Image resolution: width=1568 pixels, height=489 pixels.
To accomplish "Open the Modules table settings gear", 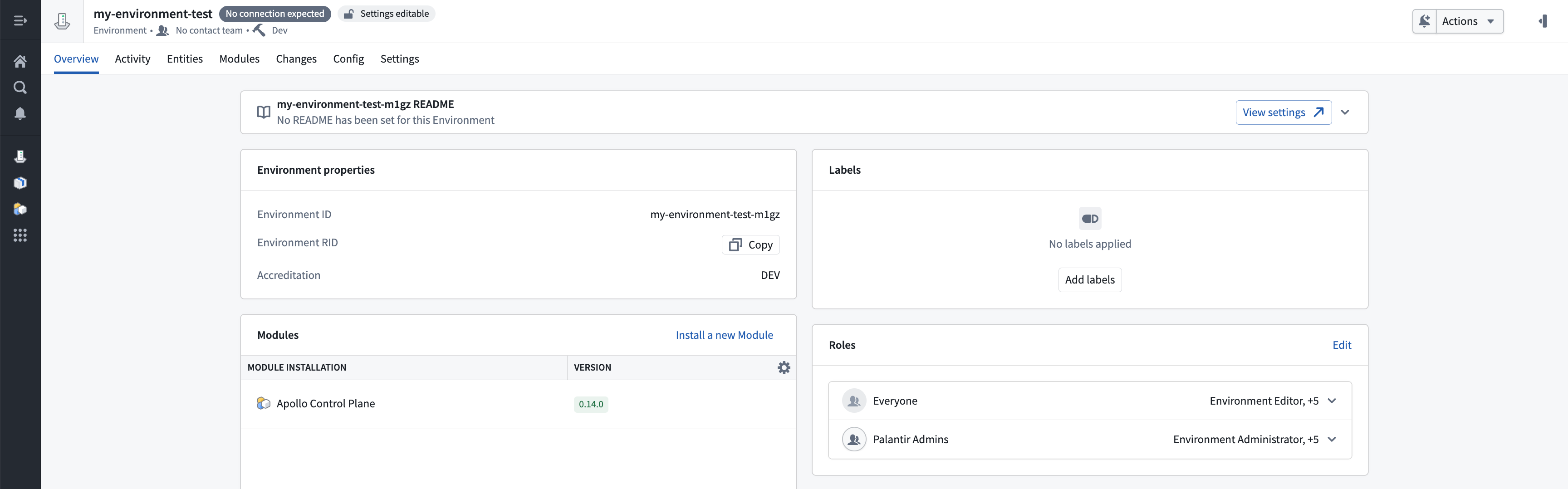I will click(784, 367).
